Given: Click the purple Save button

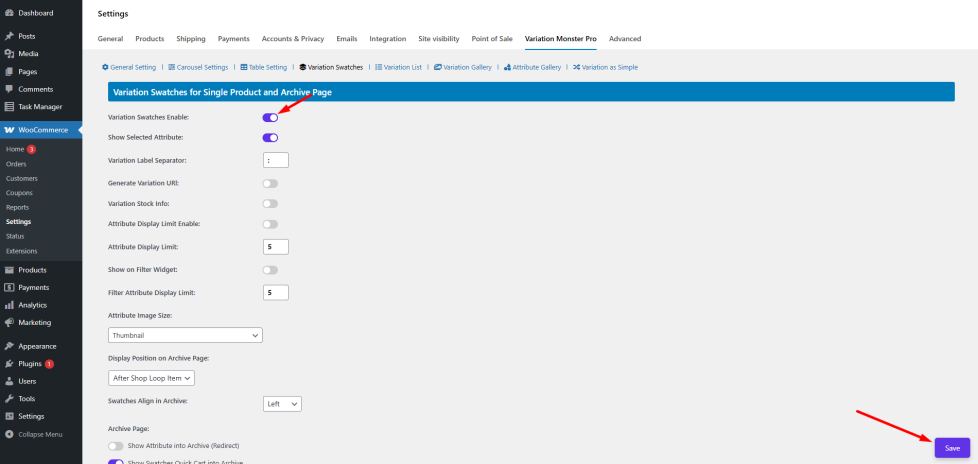Looking at the screenshot, I should 952,448.
